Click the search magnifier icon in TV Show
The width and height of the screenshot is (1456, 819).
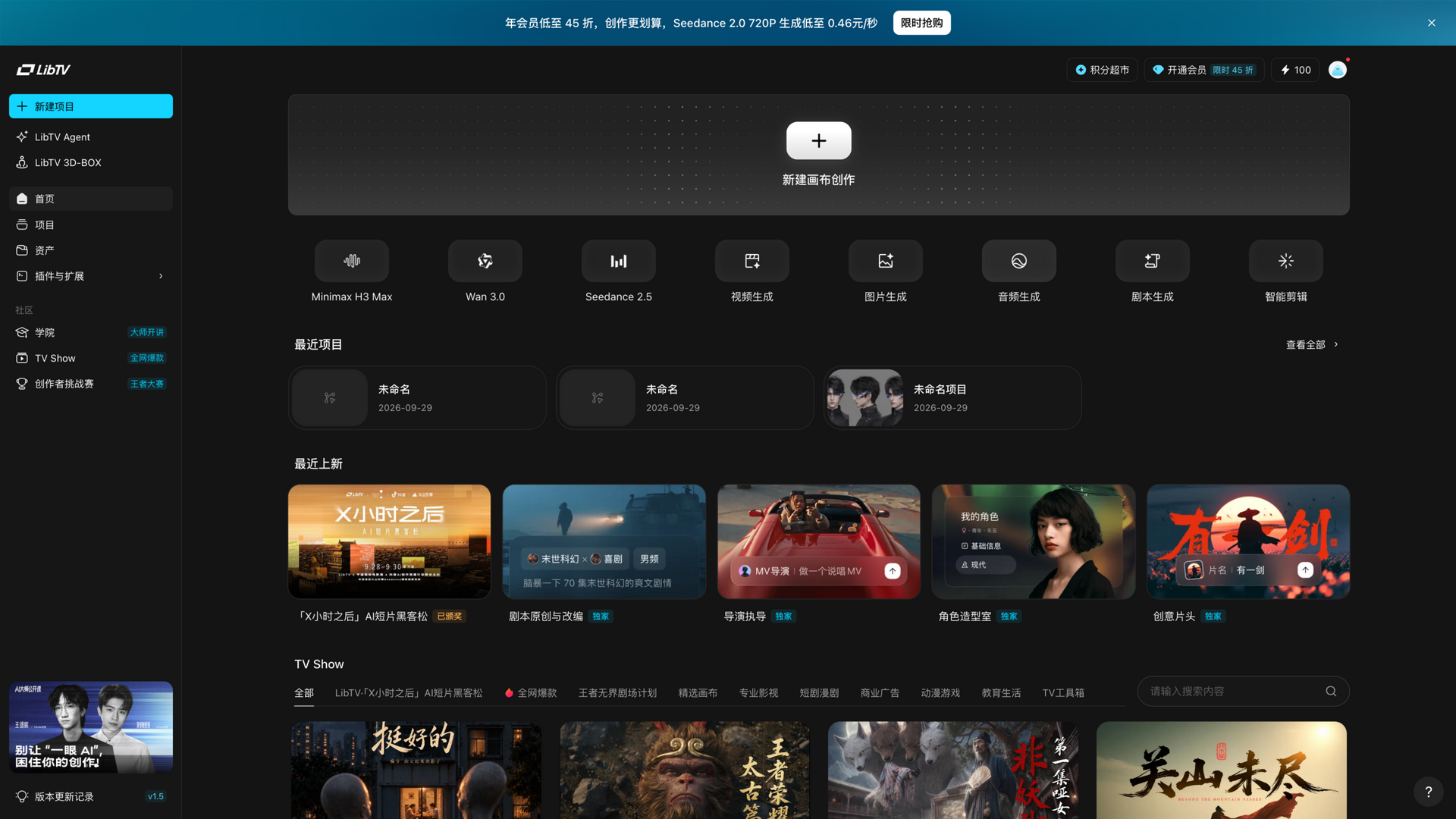point(1331,691)
